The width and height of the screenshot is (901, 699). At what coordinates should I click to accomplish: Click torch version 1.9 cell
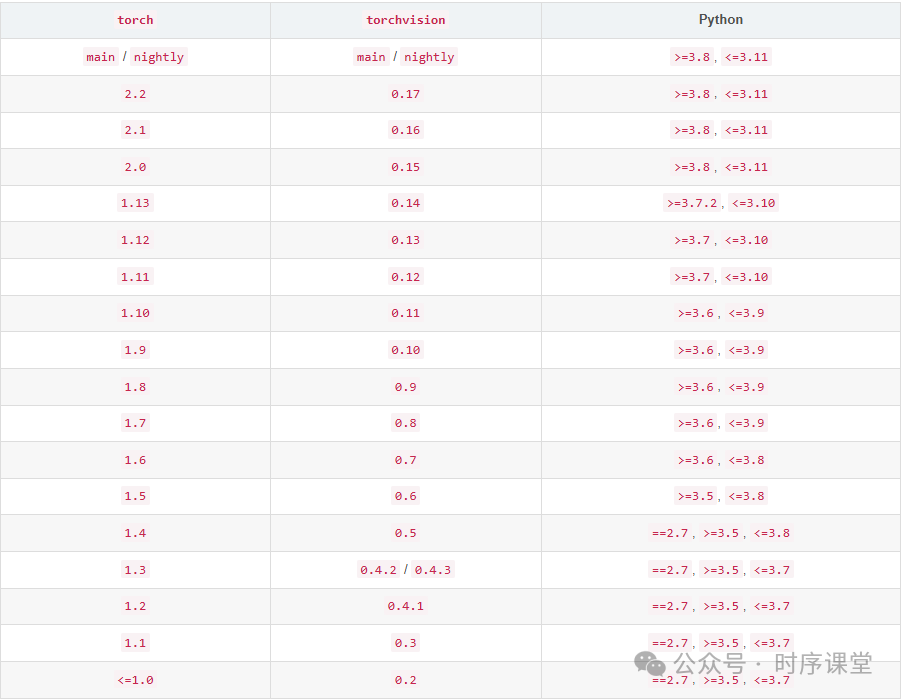coord(135,350)
